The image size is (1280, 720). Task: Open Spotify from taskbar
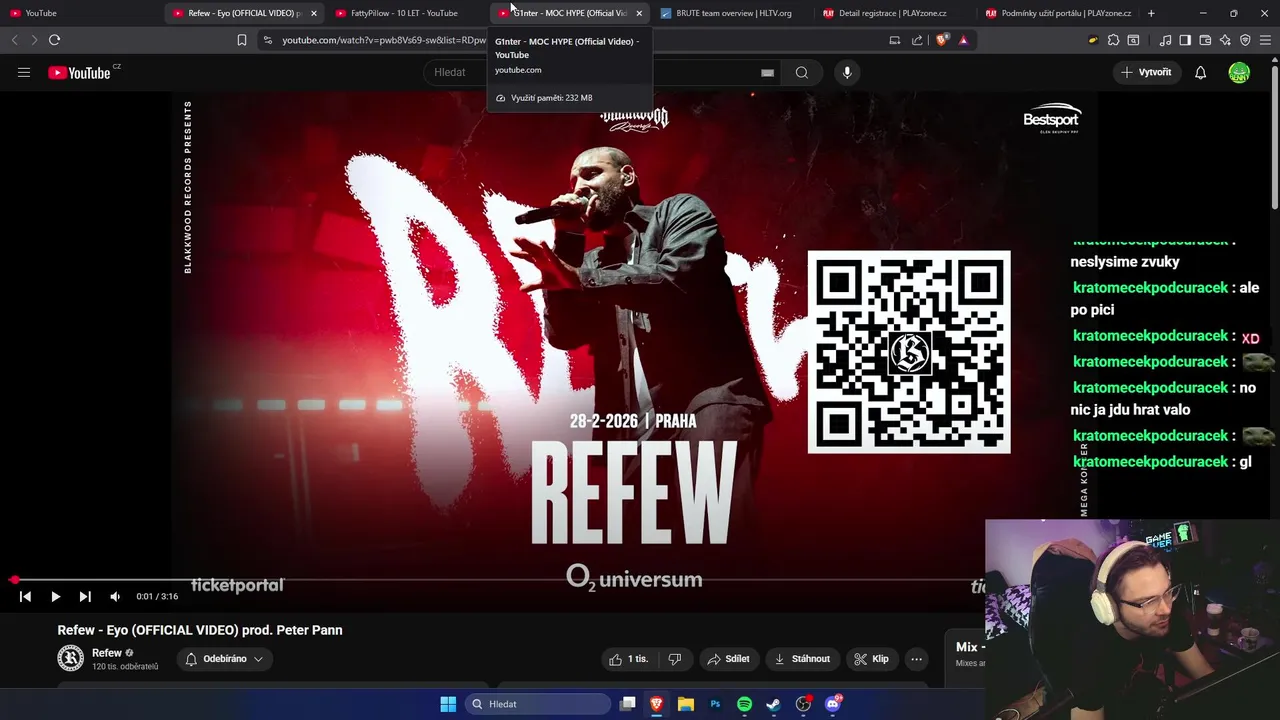pyautogui.click(x=744, y=704)
